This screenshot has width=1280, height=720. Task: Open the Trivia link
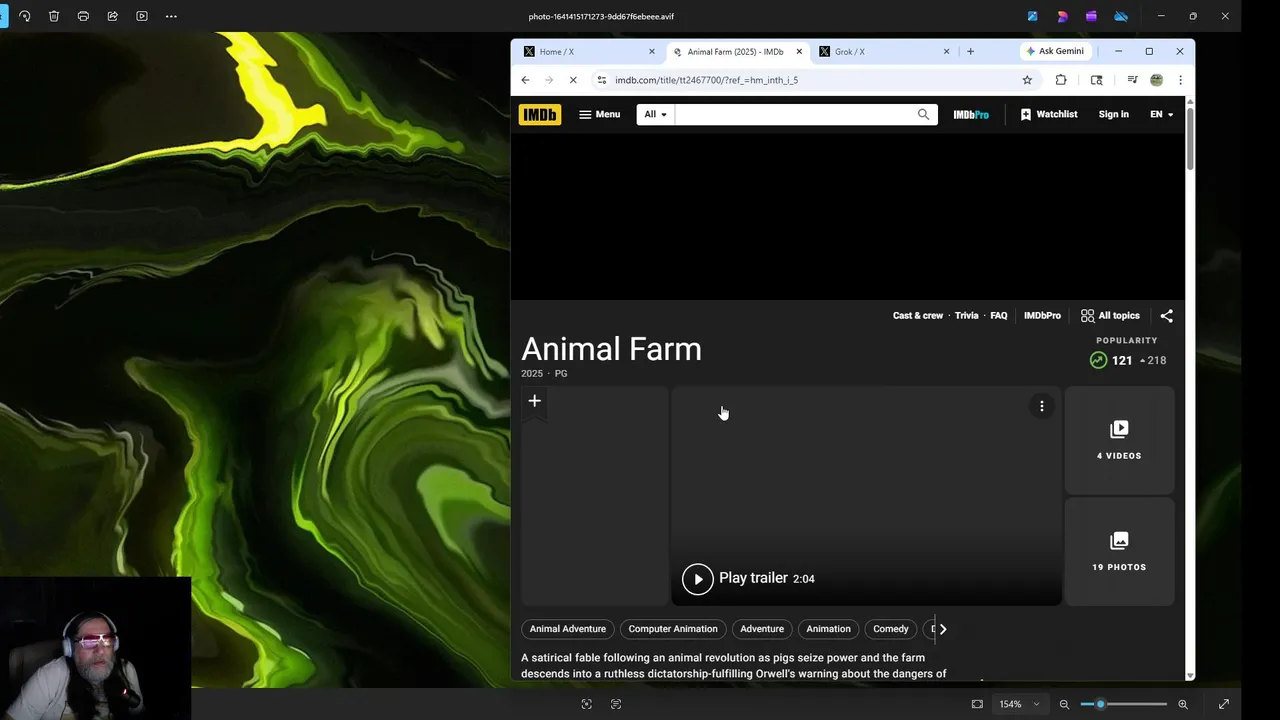point(966,316)
